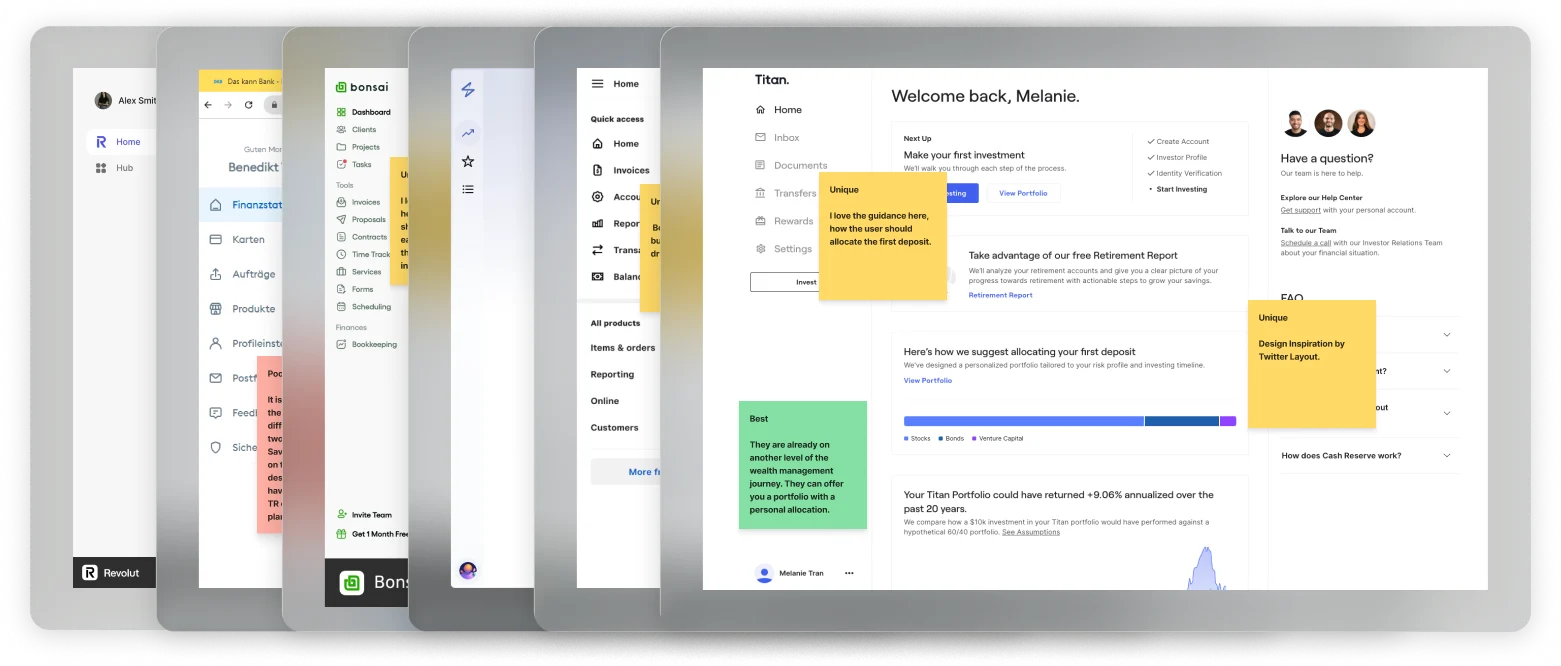Open Invoices in Bonsai Tools section

[x=358, y=202]
